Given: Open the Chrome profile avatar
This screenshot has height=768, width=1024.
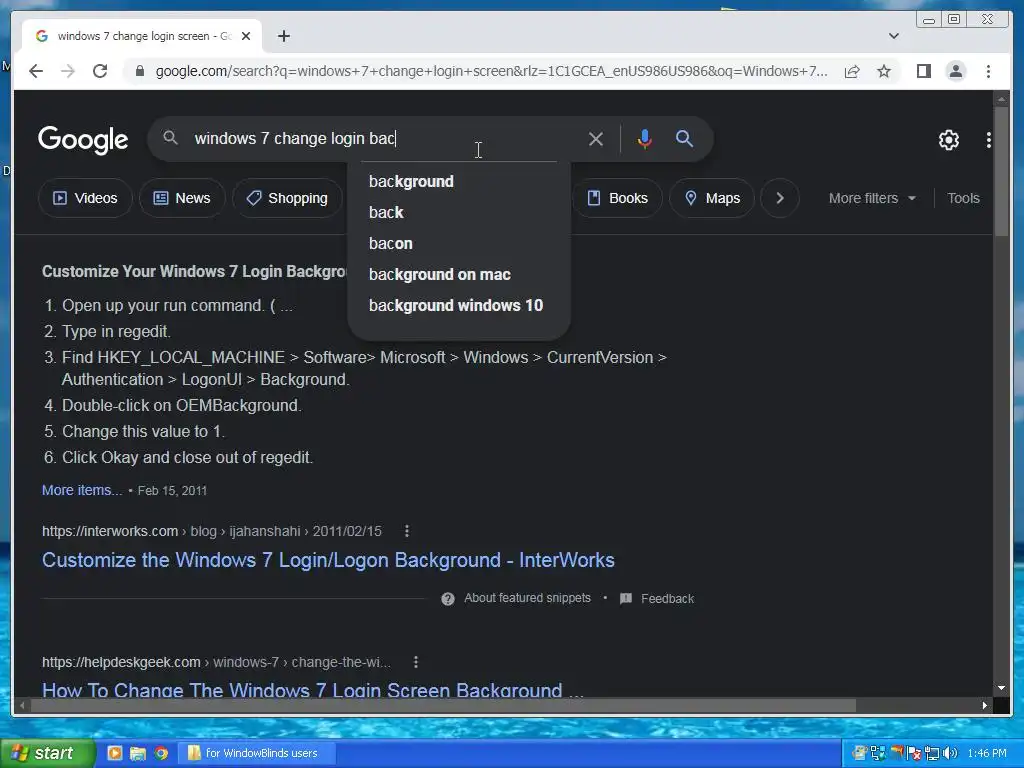Looking at the screenshot, I should [956, 71].
